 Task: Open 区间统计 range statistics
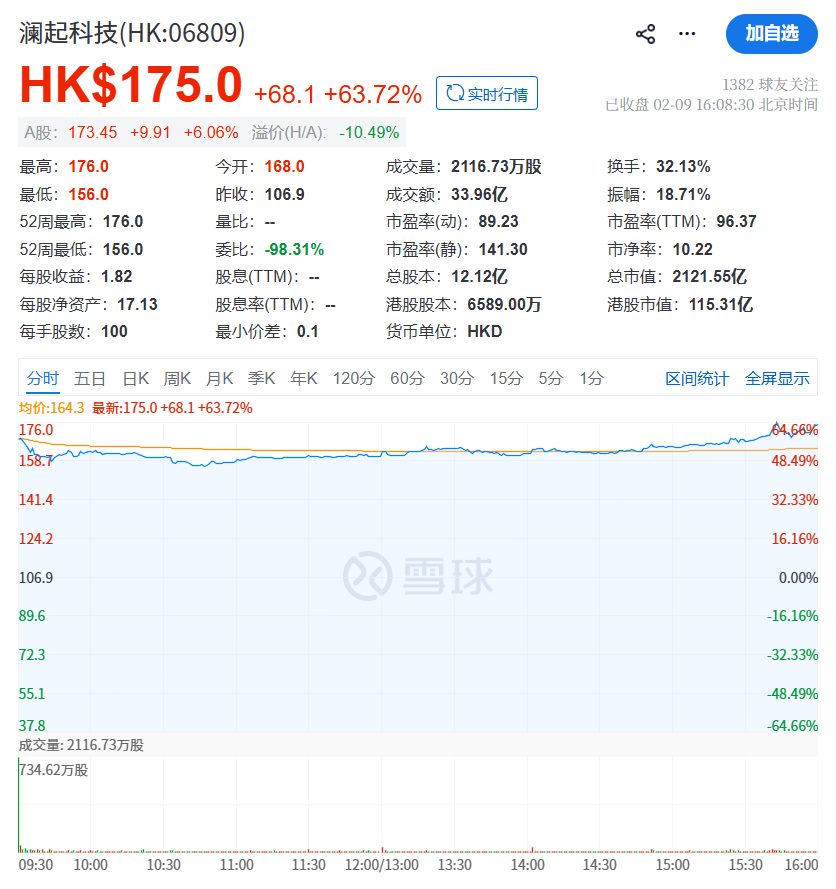(x=697, y=379)
